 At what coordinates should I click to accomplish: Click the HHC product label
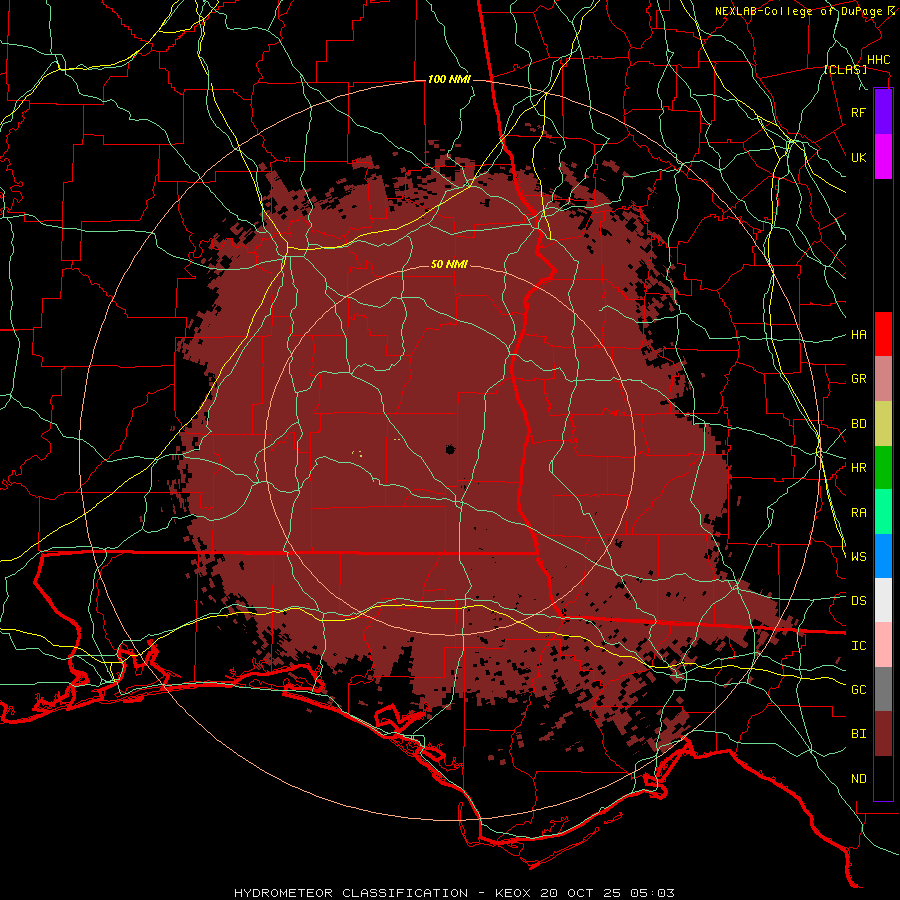(879, 60)
